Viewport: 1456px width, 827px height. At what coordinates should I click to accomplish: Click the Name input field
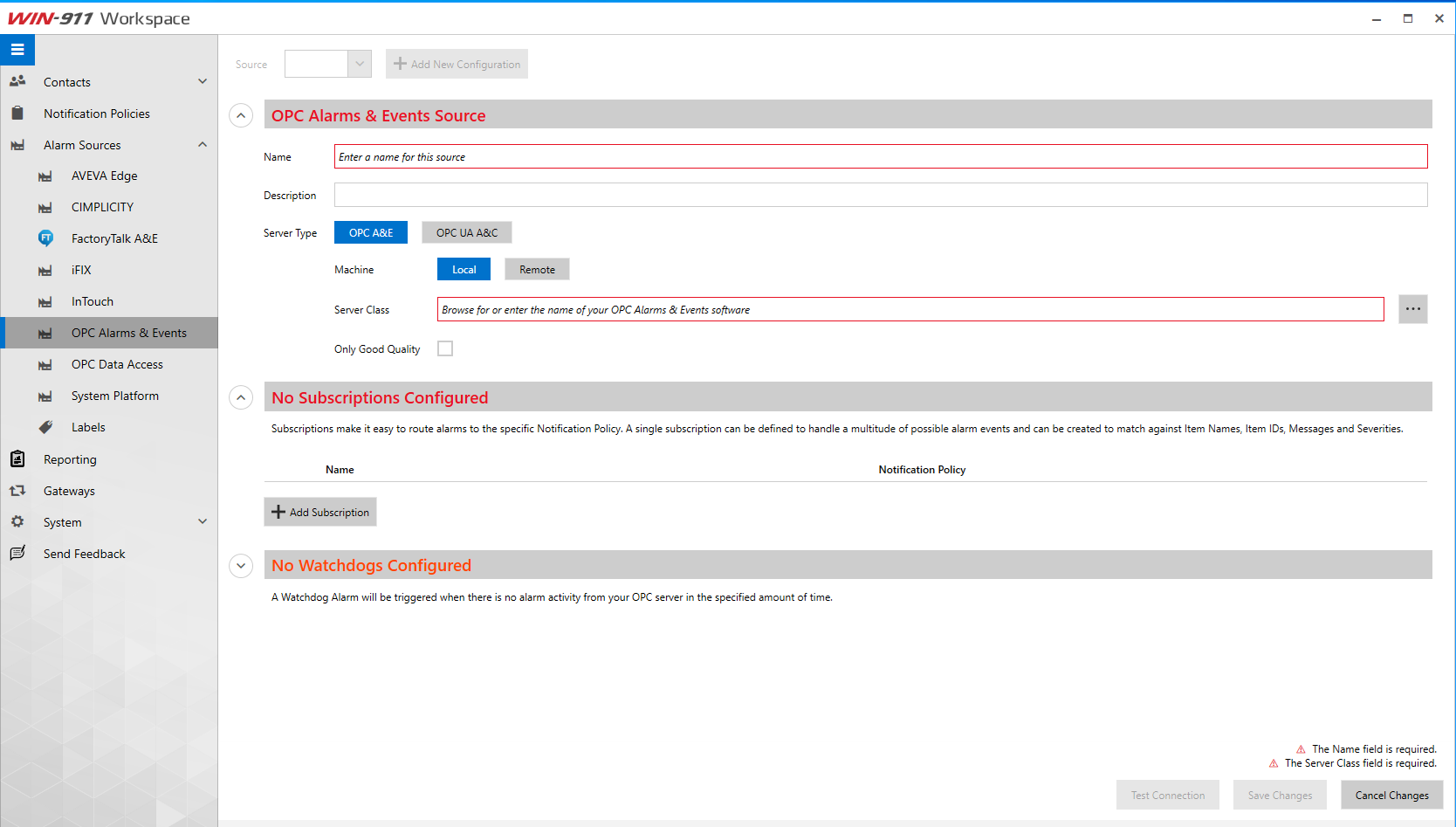point(881,156)
